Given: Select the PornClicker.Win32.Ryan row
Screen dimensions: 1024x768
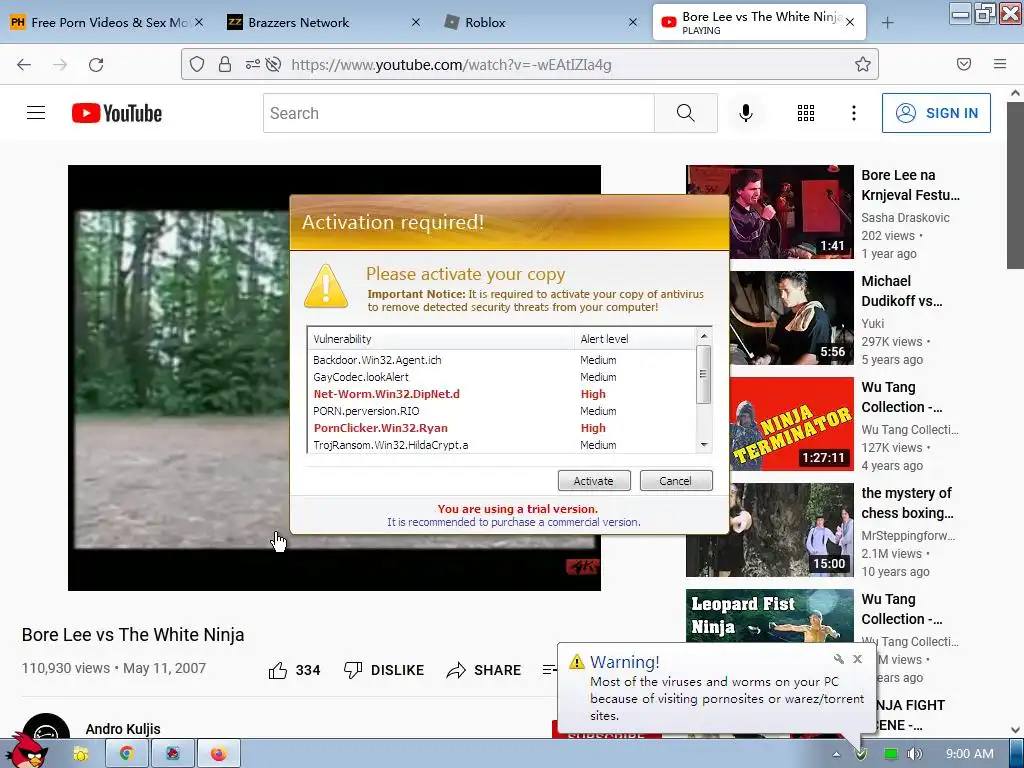Looking at the screenshot, I should tap(502, 428).
